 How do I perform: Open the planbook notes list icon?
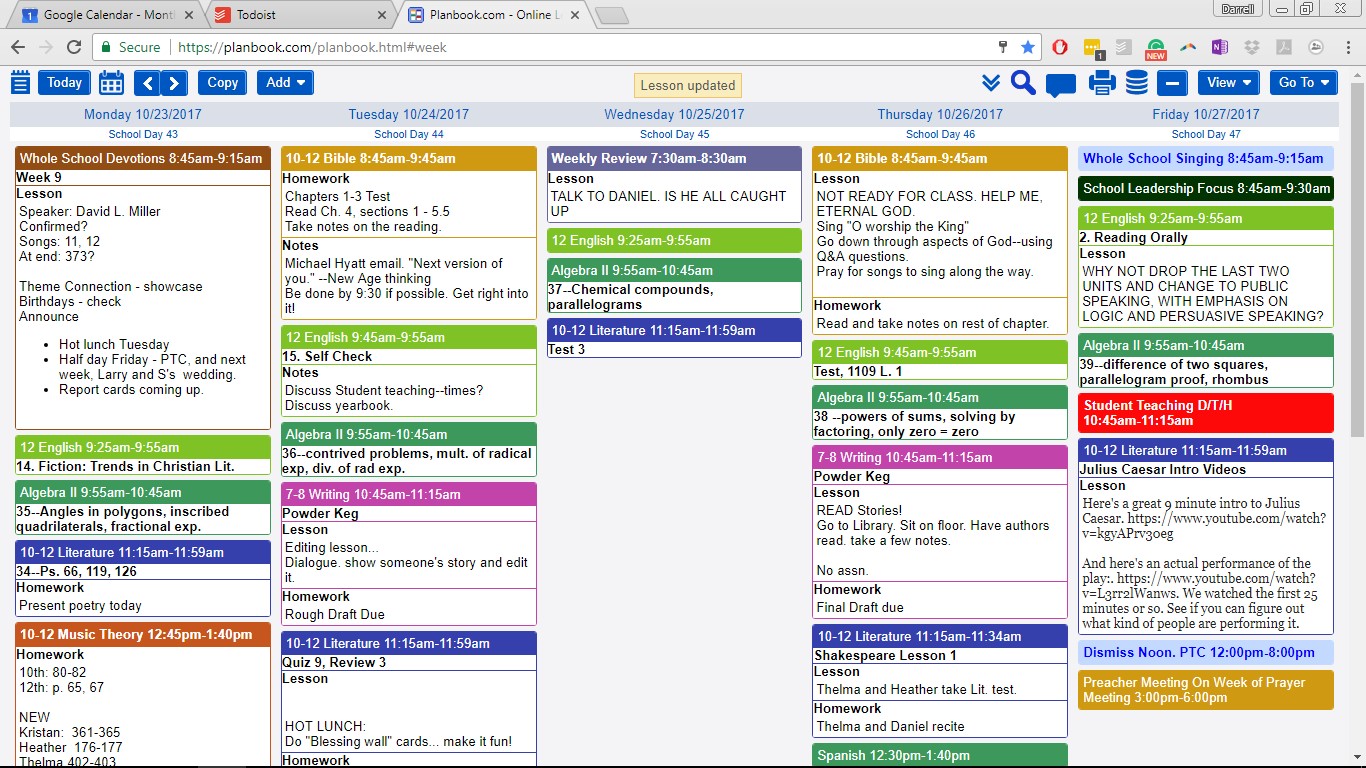[20, 83]
